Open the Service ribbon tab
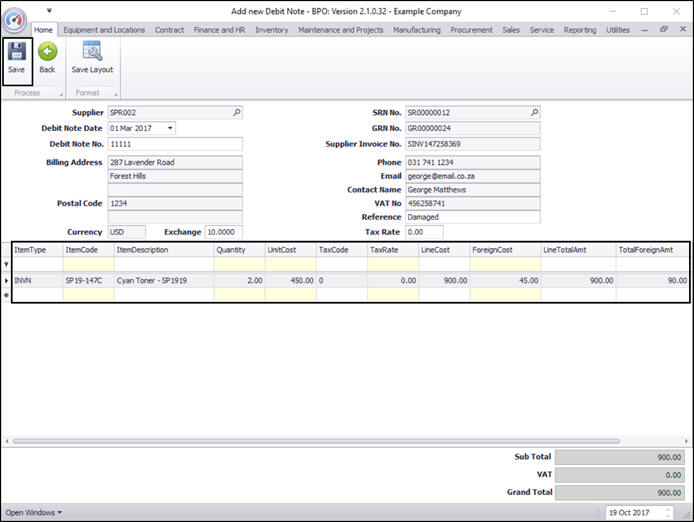The width and height of the screenshot is (694, 522). [542, 30]
